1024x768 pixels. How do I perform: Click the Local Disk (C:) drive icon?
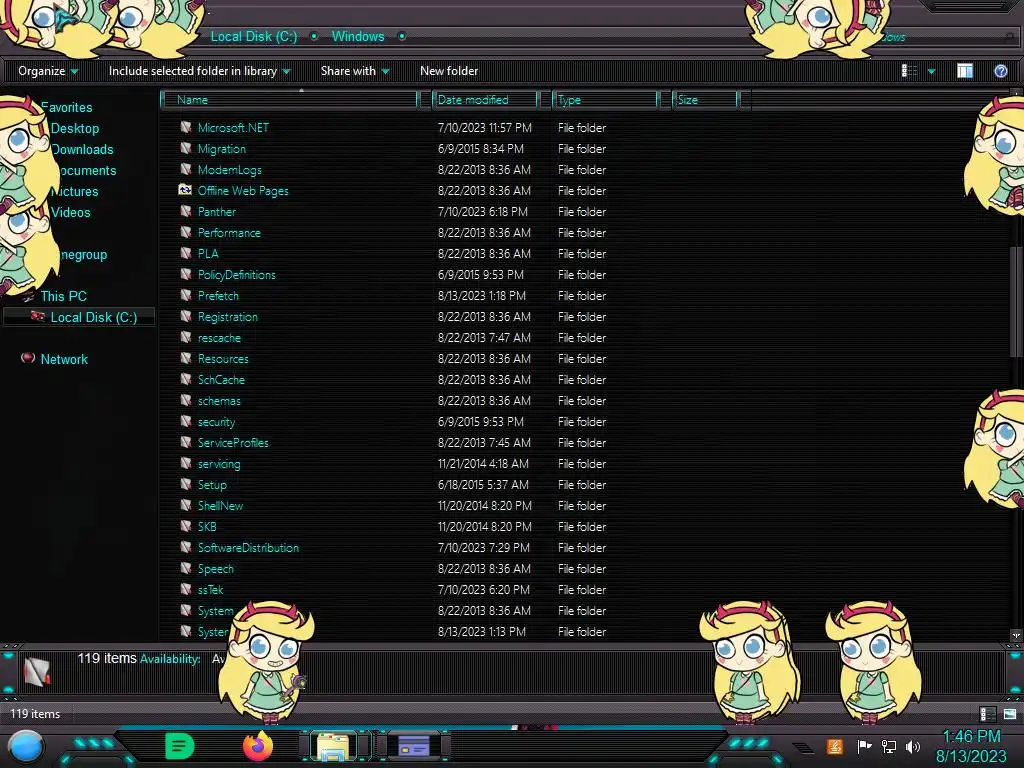pyautogui.click(x=38, y=317)
